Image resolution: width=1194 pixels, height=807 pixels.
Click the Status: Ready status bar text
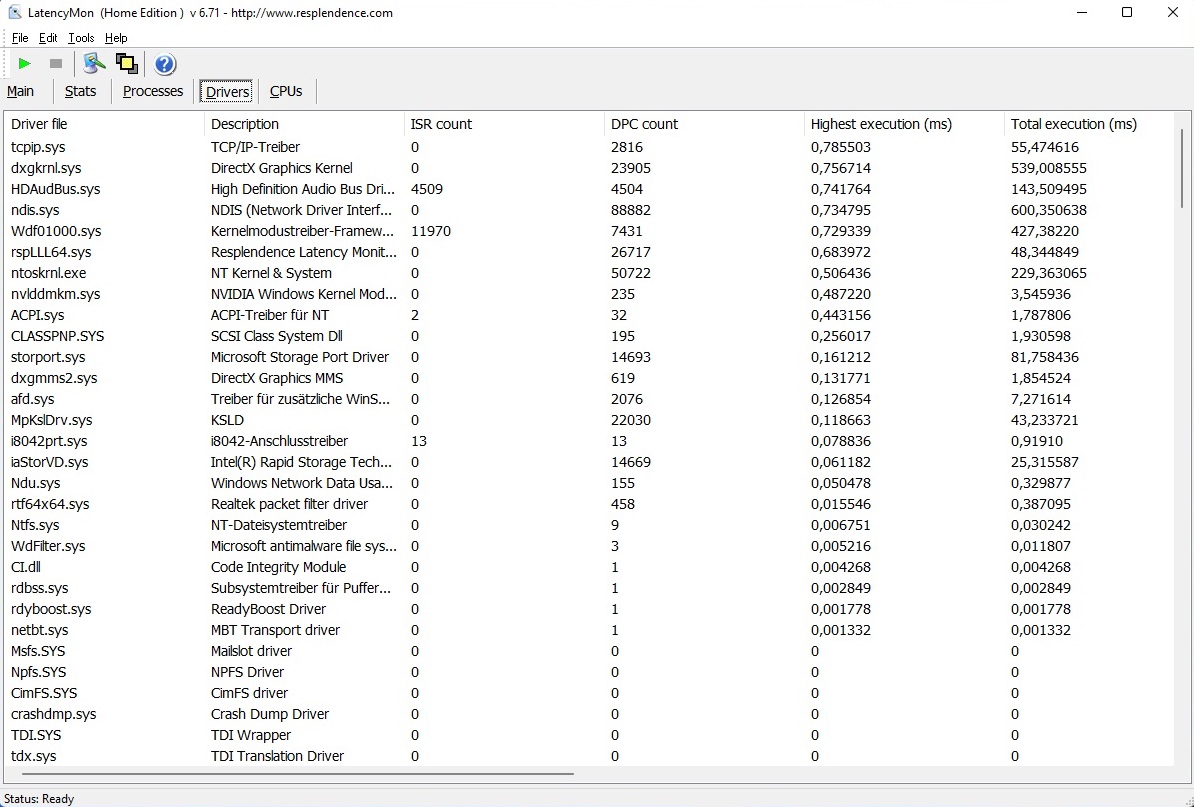[40, 799]
